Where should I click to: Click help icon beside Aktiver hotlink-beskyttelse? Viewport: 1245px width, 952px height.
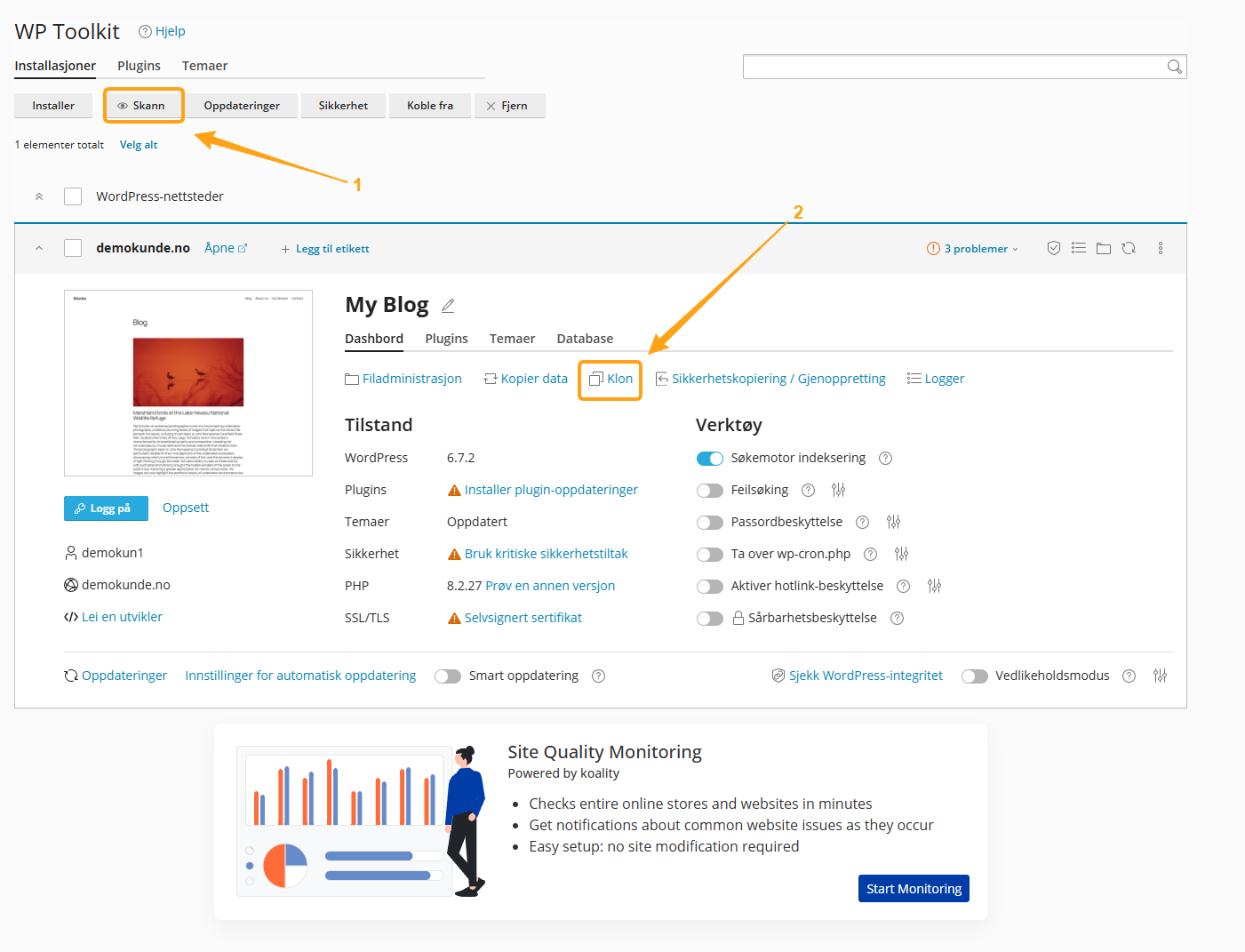click(903, 586)
